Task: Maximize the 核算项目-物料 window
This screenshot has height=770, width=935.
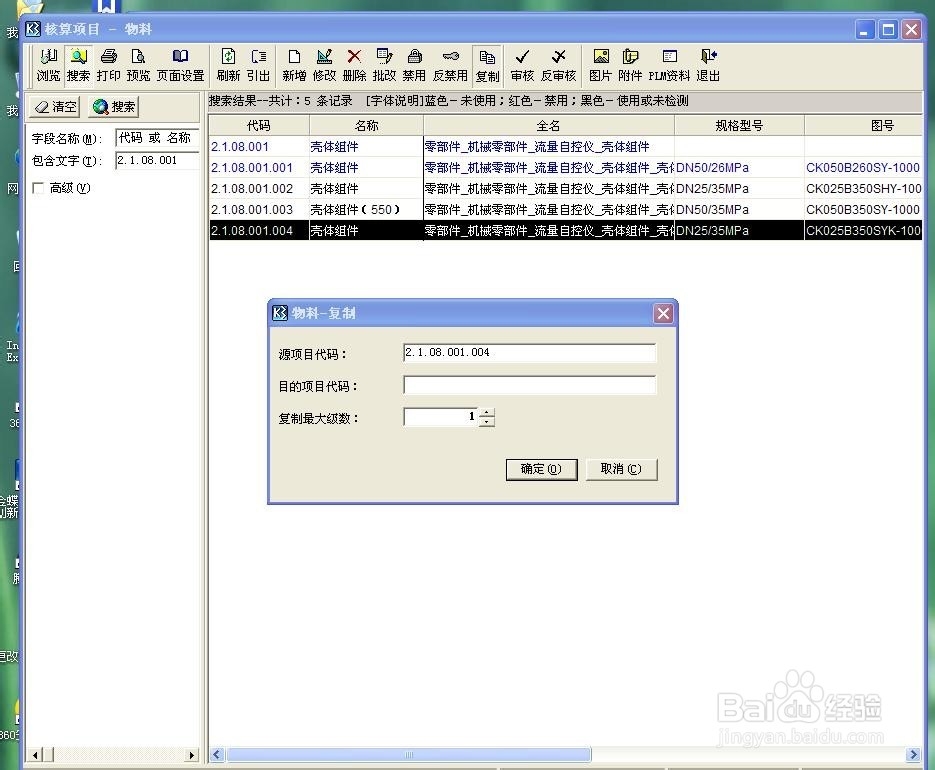Action: point(888,29)
